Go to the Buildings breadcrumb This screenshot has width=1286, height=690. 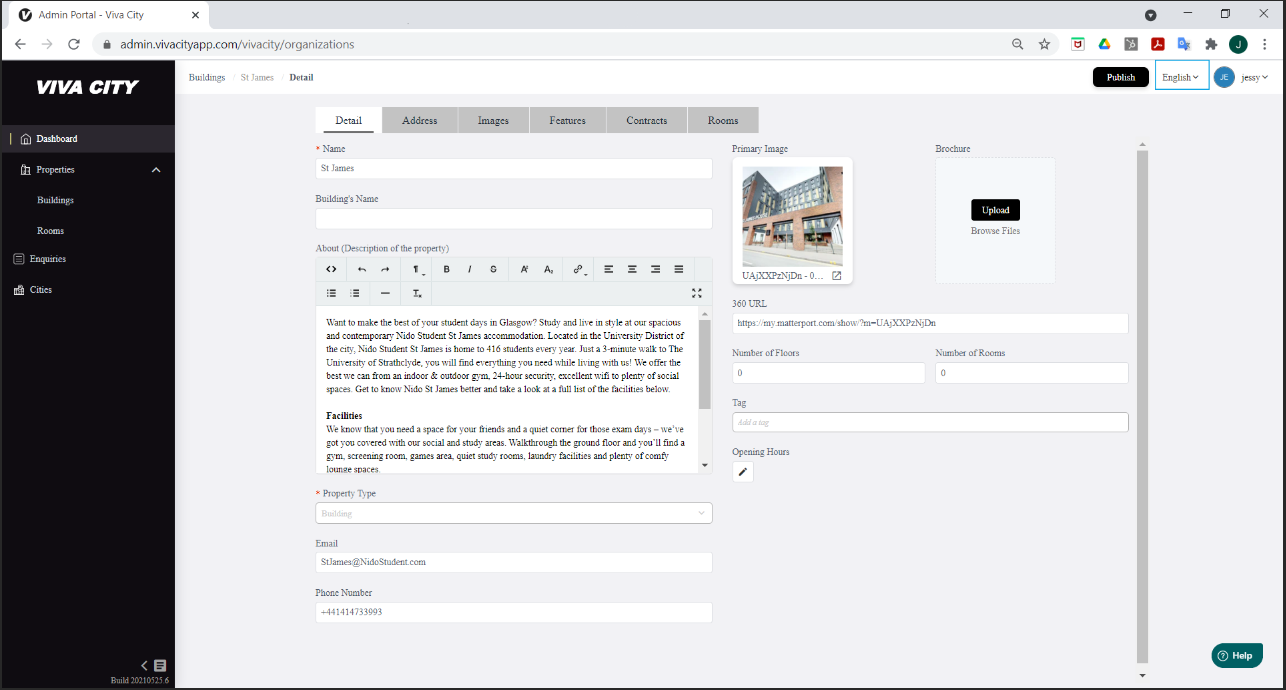pos(207,77)
